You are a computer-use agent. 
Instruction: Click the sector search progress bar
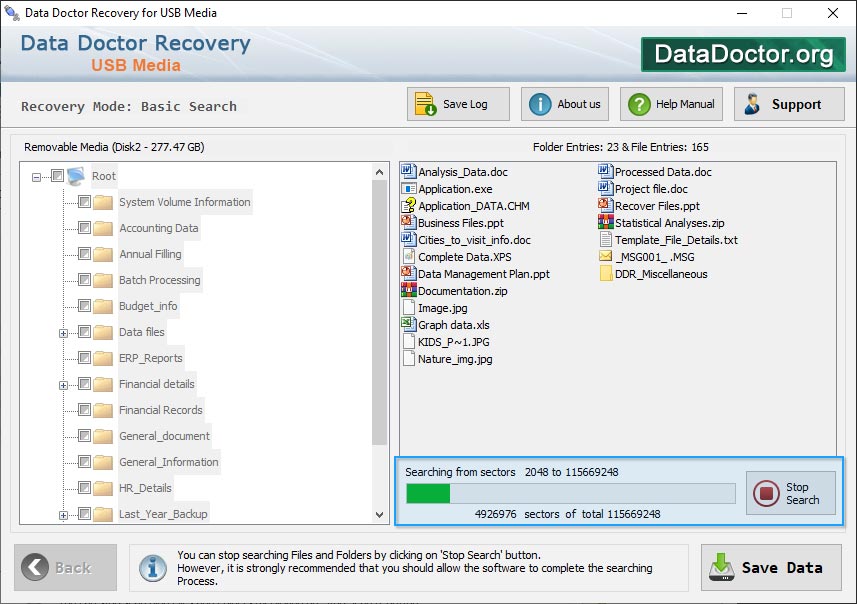point(571,493)
